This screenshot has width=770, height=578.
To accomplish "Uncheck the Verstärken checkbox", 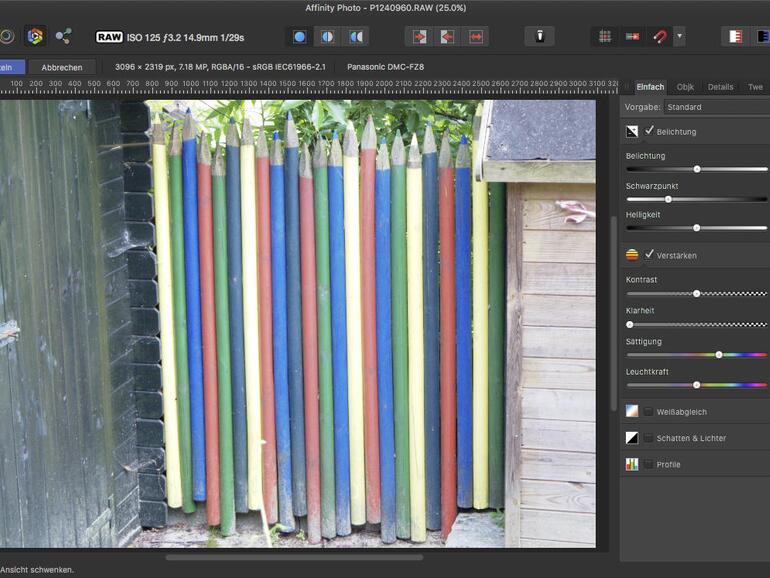I will click(649, 255).
